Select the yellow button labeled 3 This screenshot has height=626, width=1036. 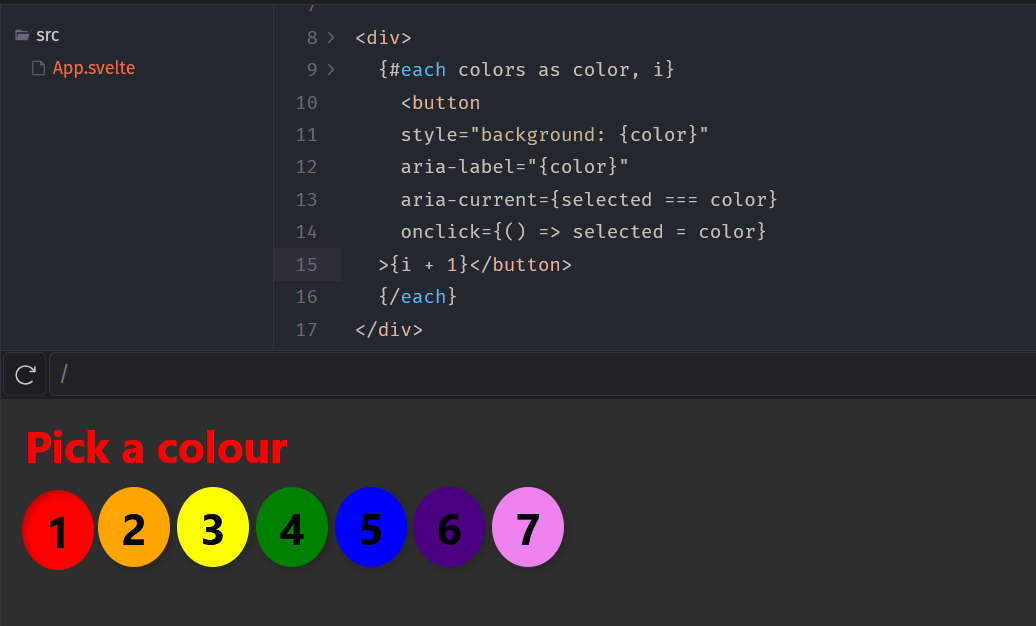click(213, 527)
